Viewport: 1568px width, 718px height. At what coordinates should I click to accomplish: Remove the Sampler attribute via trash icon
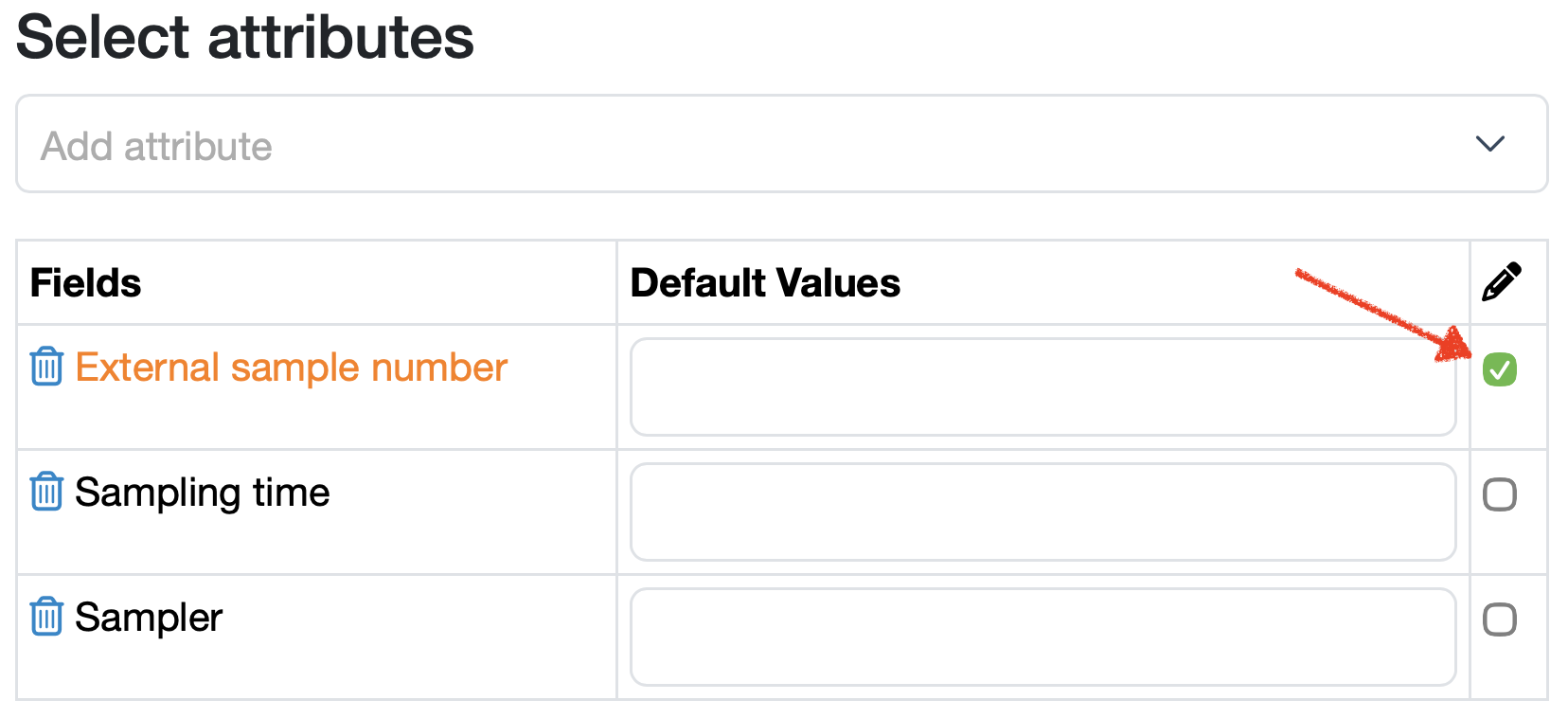46,617
